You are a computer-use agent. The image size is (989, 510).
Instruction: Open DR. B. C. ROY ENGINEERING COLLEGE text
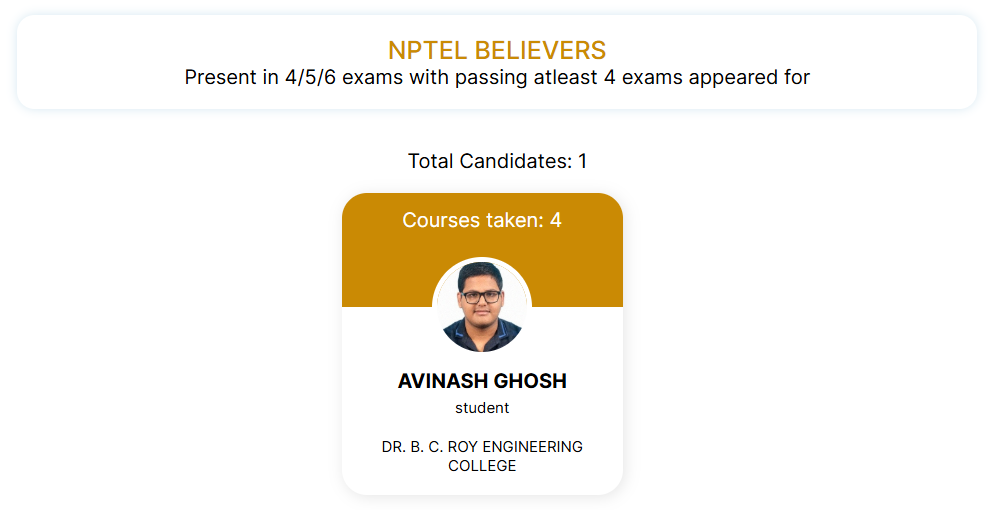(x=482, y=456)
